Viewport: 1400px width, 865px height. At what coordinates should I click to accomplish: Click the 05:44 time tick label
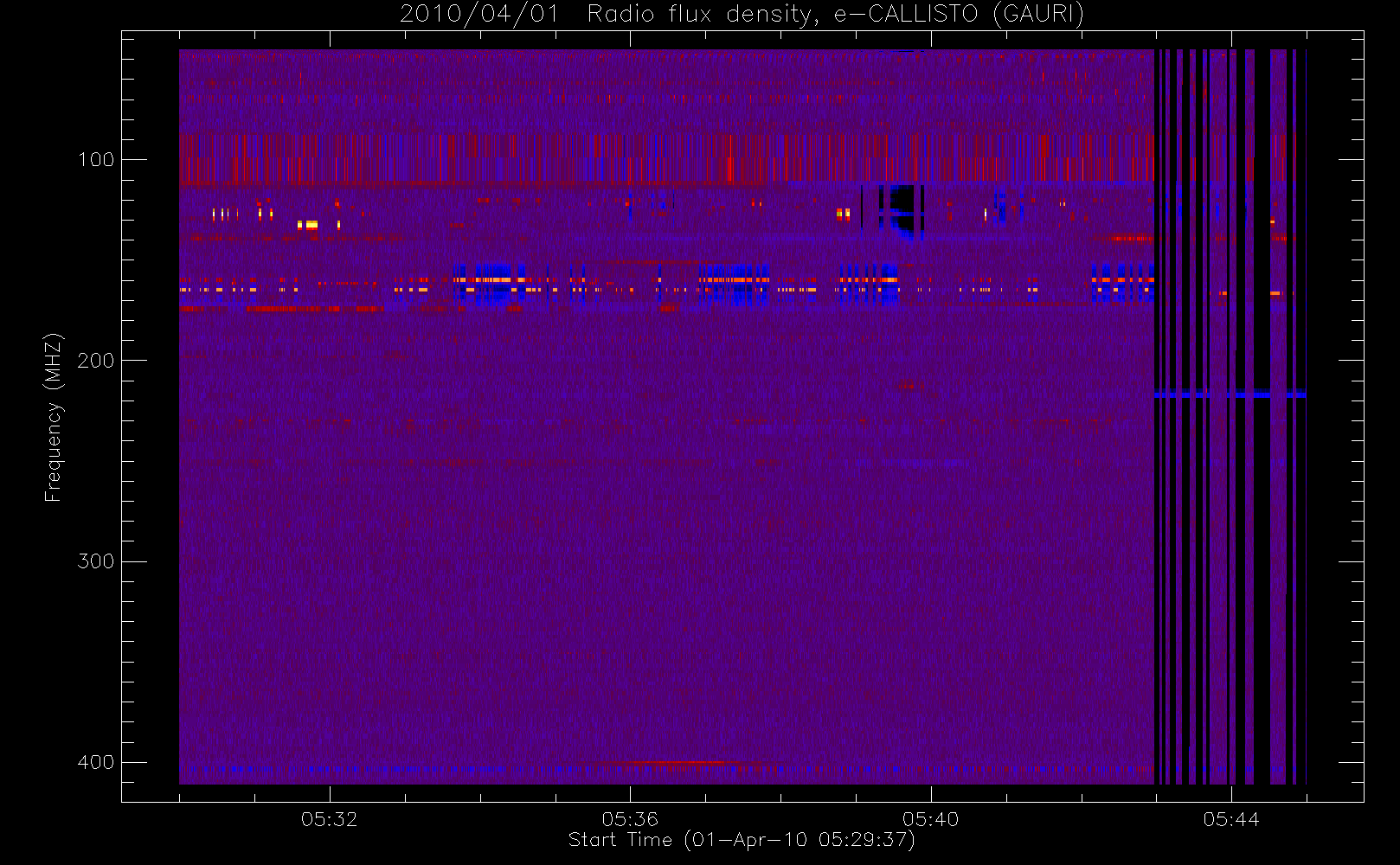[x=1231, y=819]
